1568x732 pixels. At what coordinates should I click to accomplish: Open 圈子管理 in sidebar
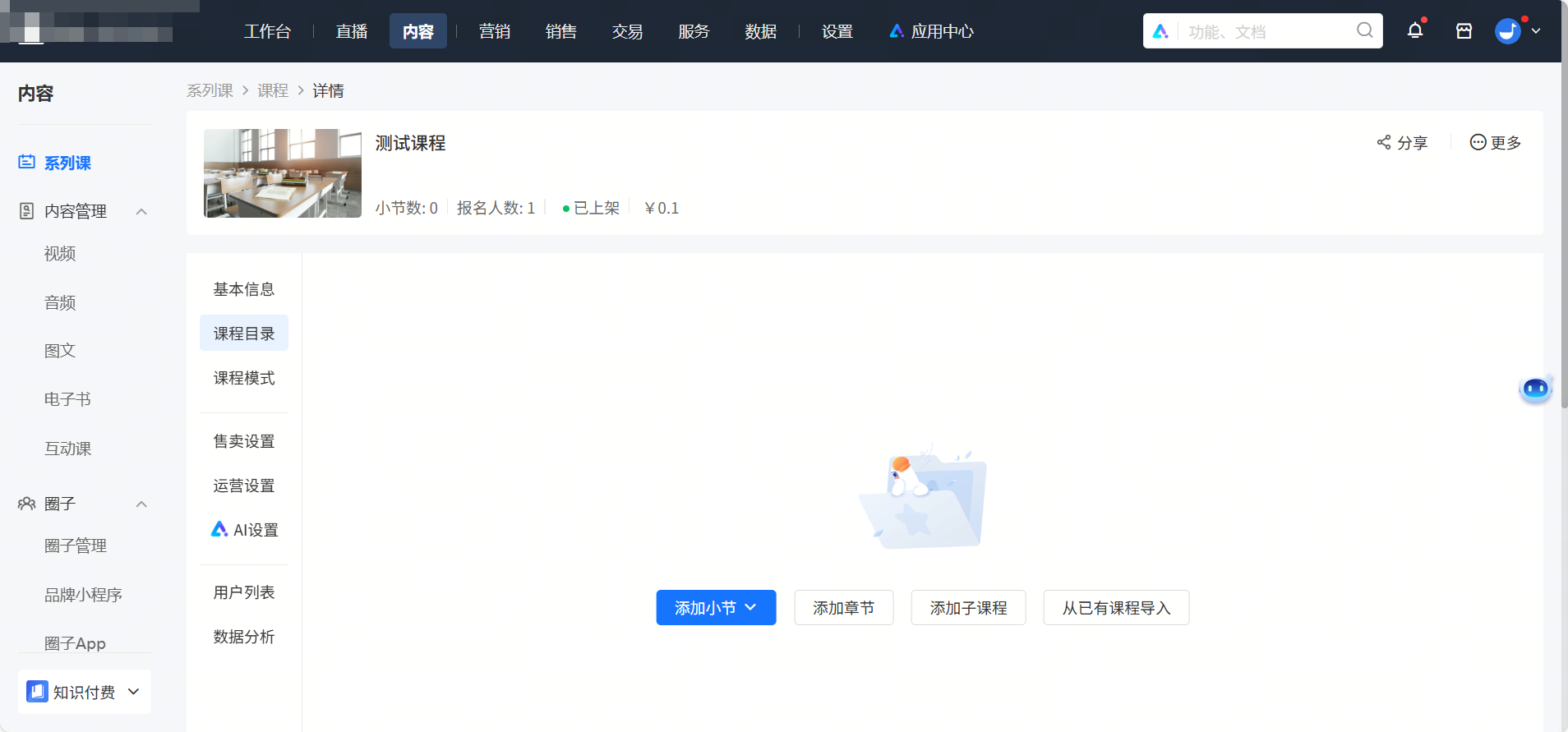coord(76,546)
